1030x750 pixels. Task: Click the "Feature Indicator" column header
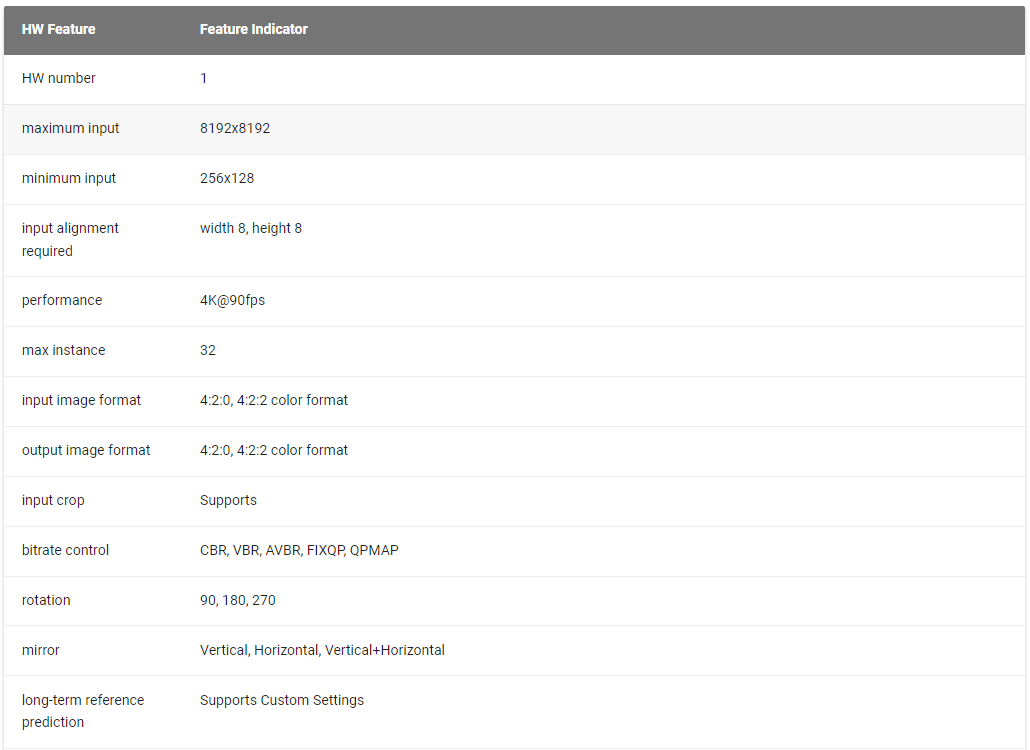tap(254, 29)
